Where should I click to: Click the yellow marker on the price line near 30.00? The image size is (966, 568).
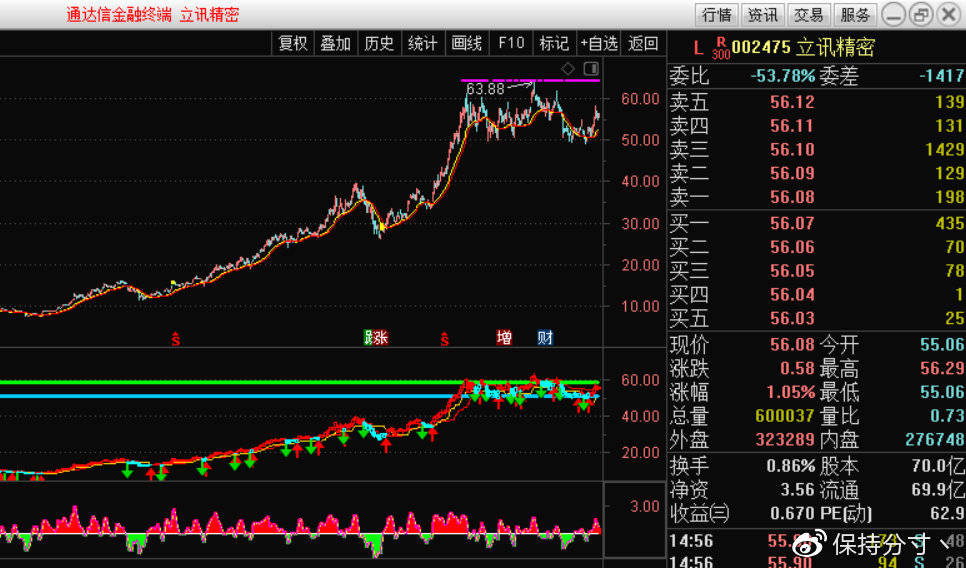pyautogui.click(x=382, y=228)
